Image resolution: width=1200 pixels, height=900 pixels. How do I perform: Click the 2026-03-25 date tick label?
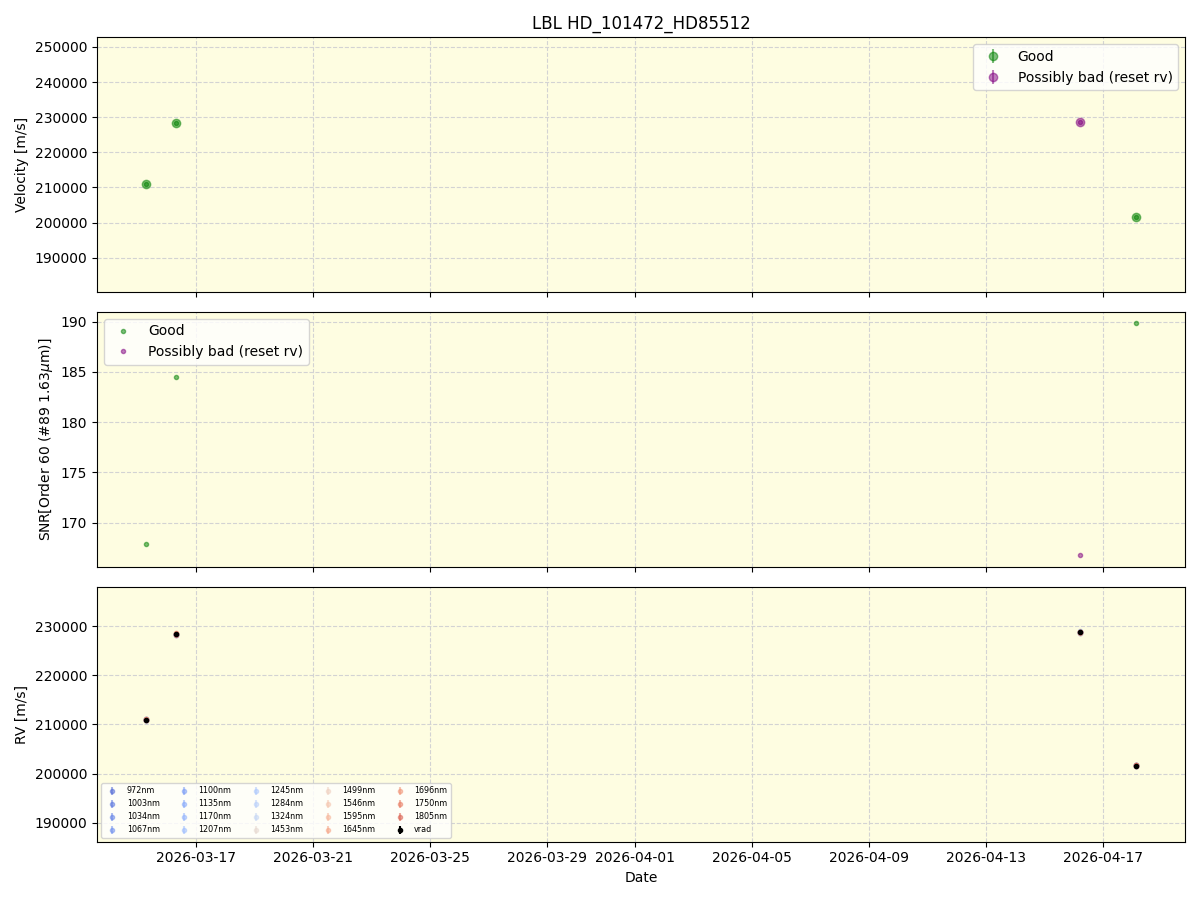pyautogui.click(x=430, y=856)
